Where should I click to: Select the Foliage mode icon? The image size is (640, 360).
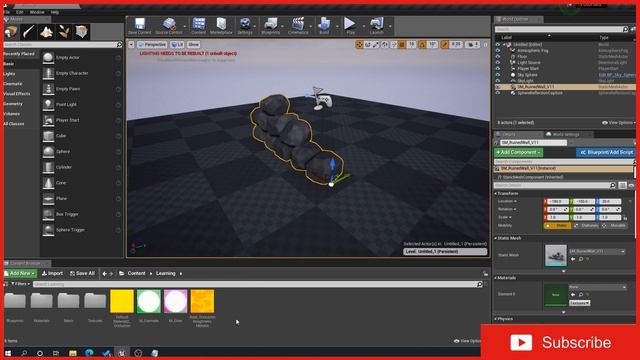coord(64,32)
